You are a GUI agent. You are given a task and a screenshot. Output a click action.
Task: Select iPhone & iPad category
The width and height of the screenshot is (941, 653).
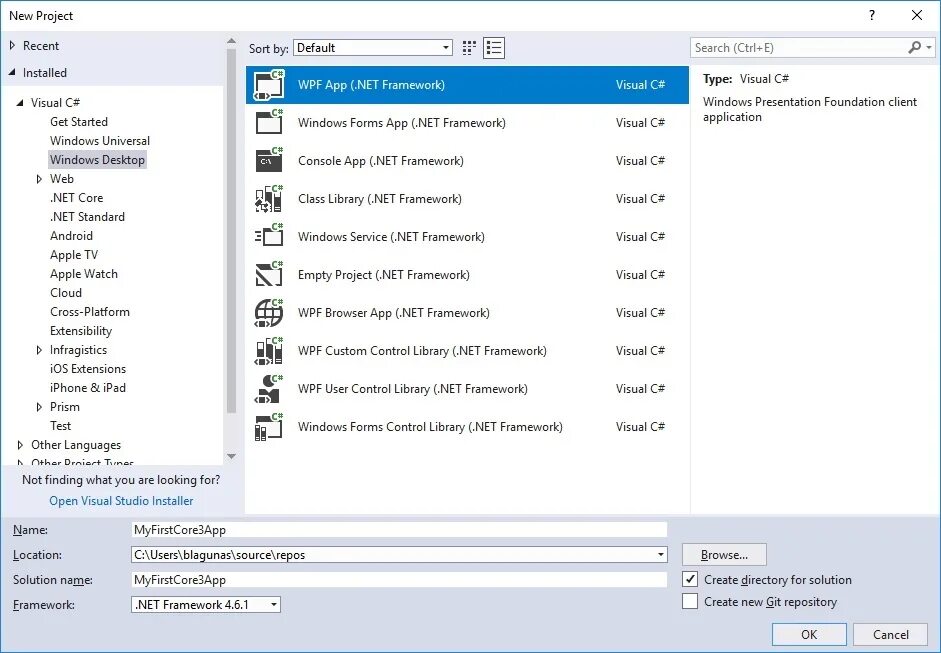point(88,388)
